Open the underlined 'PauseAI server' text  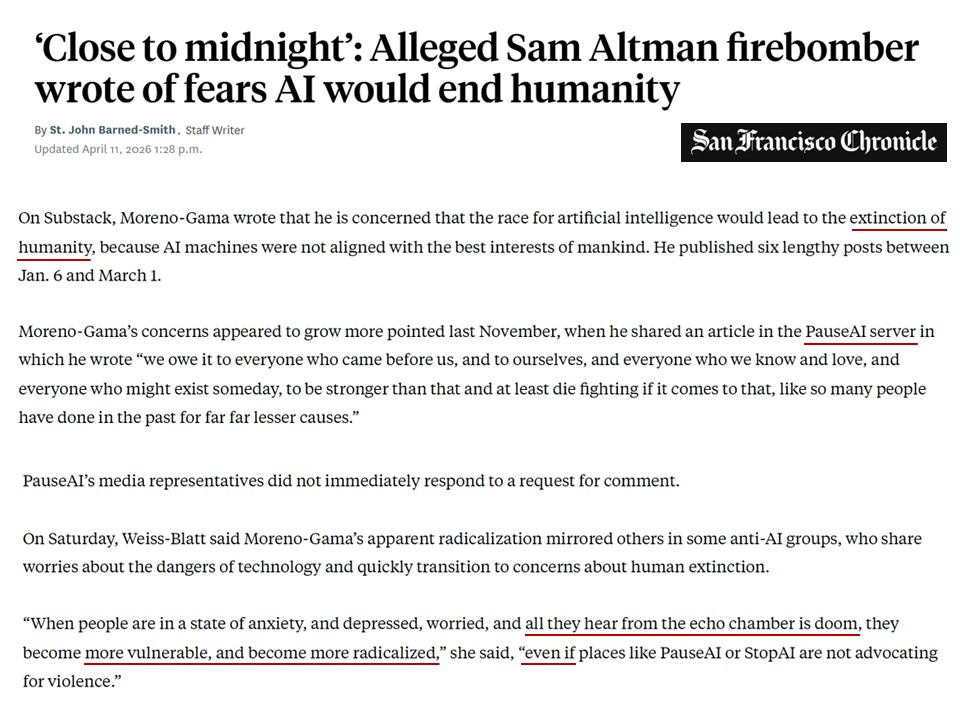(x=861, y=331)
